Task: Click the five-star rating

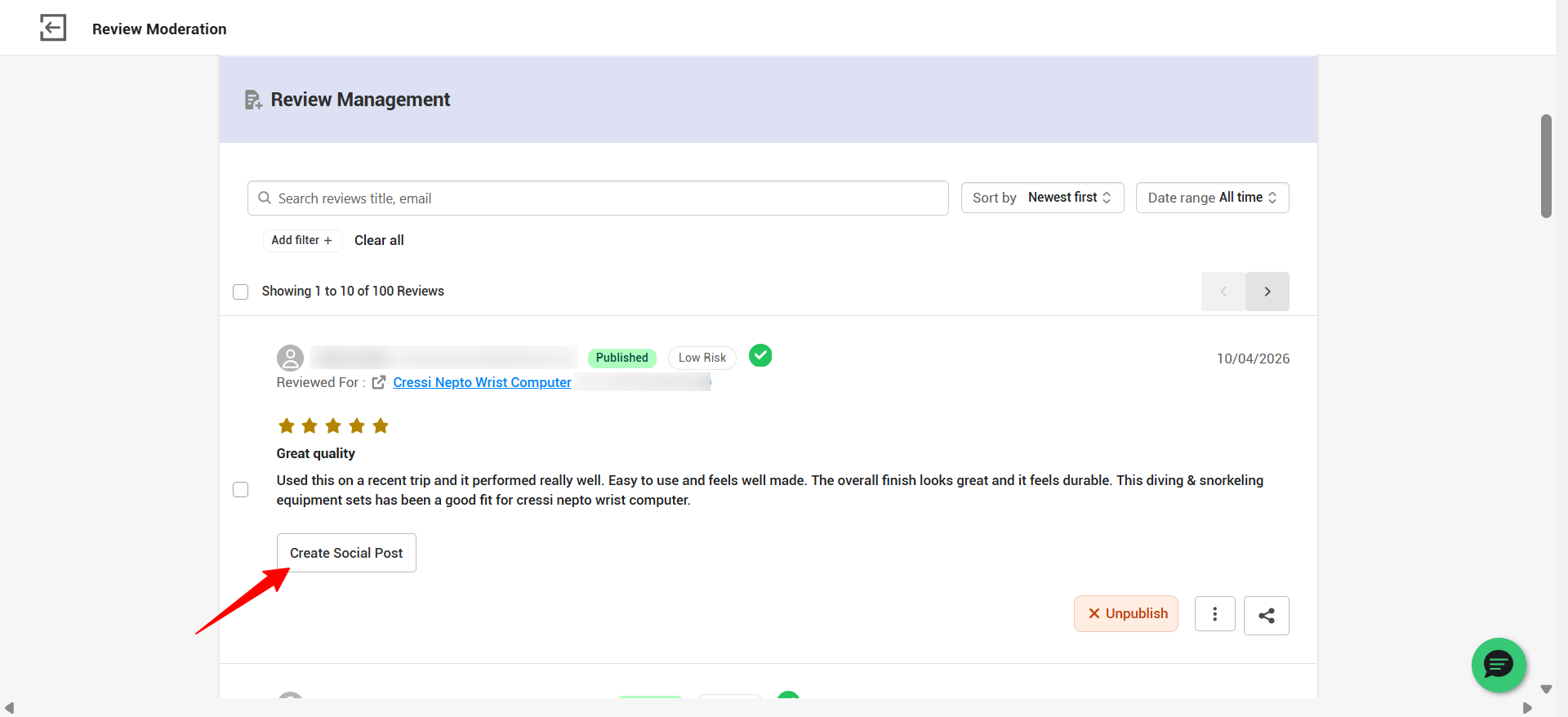Action: 333,425
